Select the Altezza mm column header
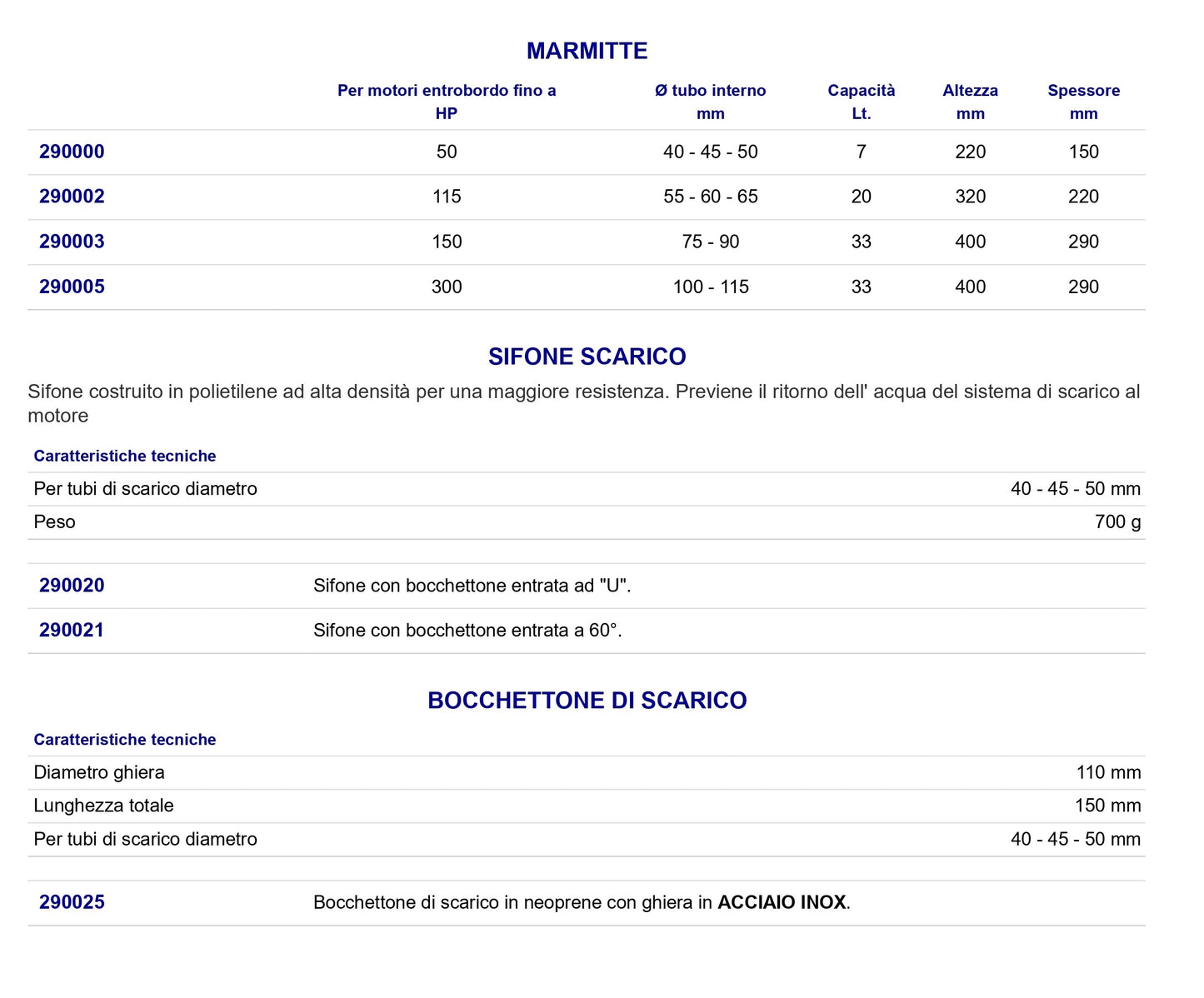 (970, 102)
